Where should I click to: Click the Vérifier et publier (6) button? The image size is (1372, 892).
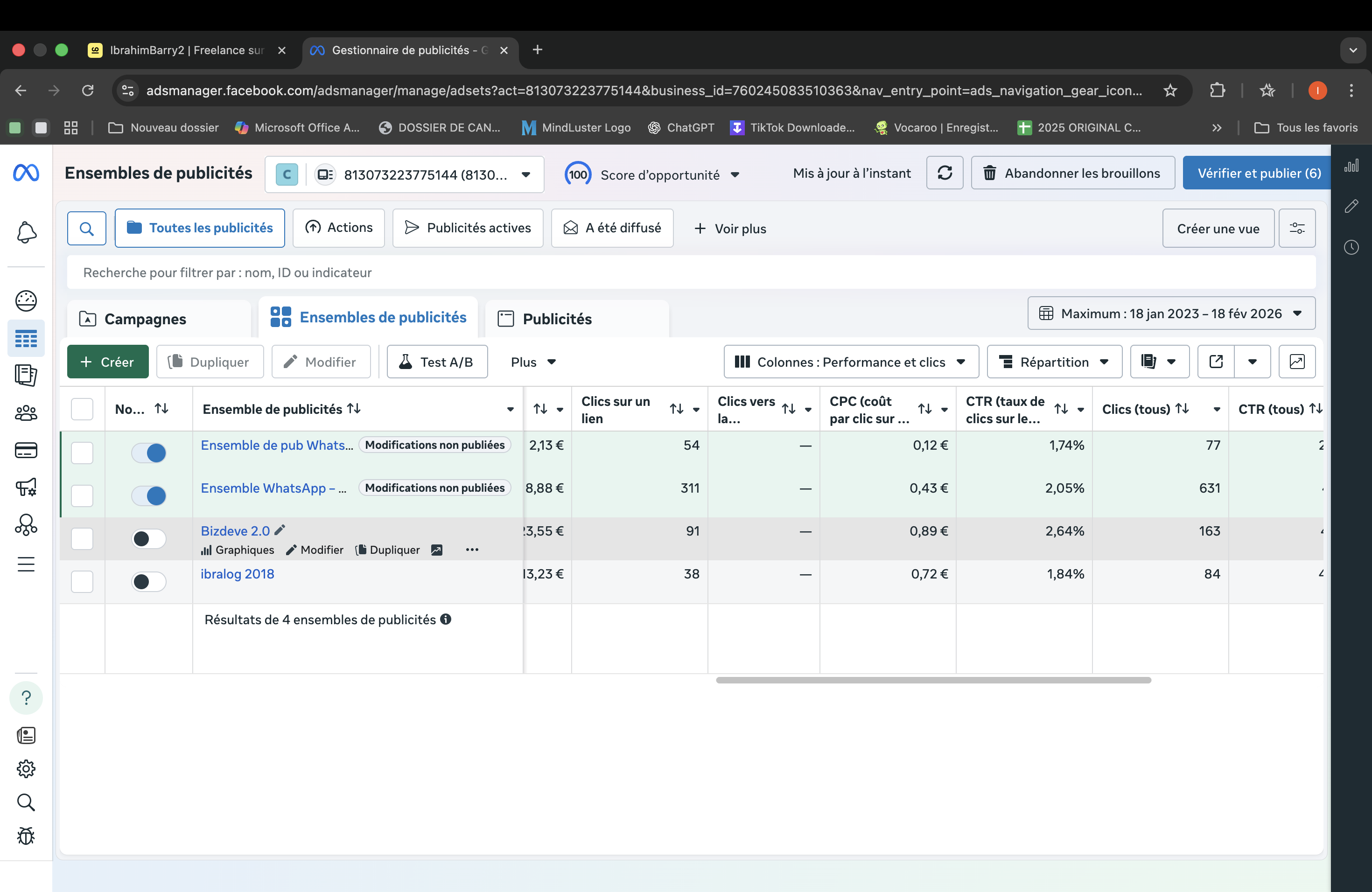pos(1259,173)
